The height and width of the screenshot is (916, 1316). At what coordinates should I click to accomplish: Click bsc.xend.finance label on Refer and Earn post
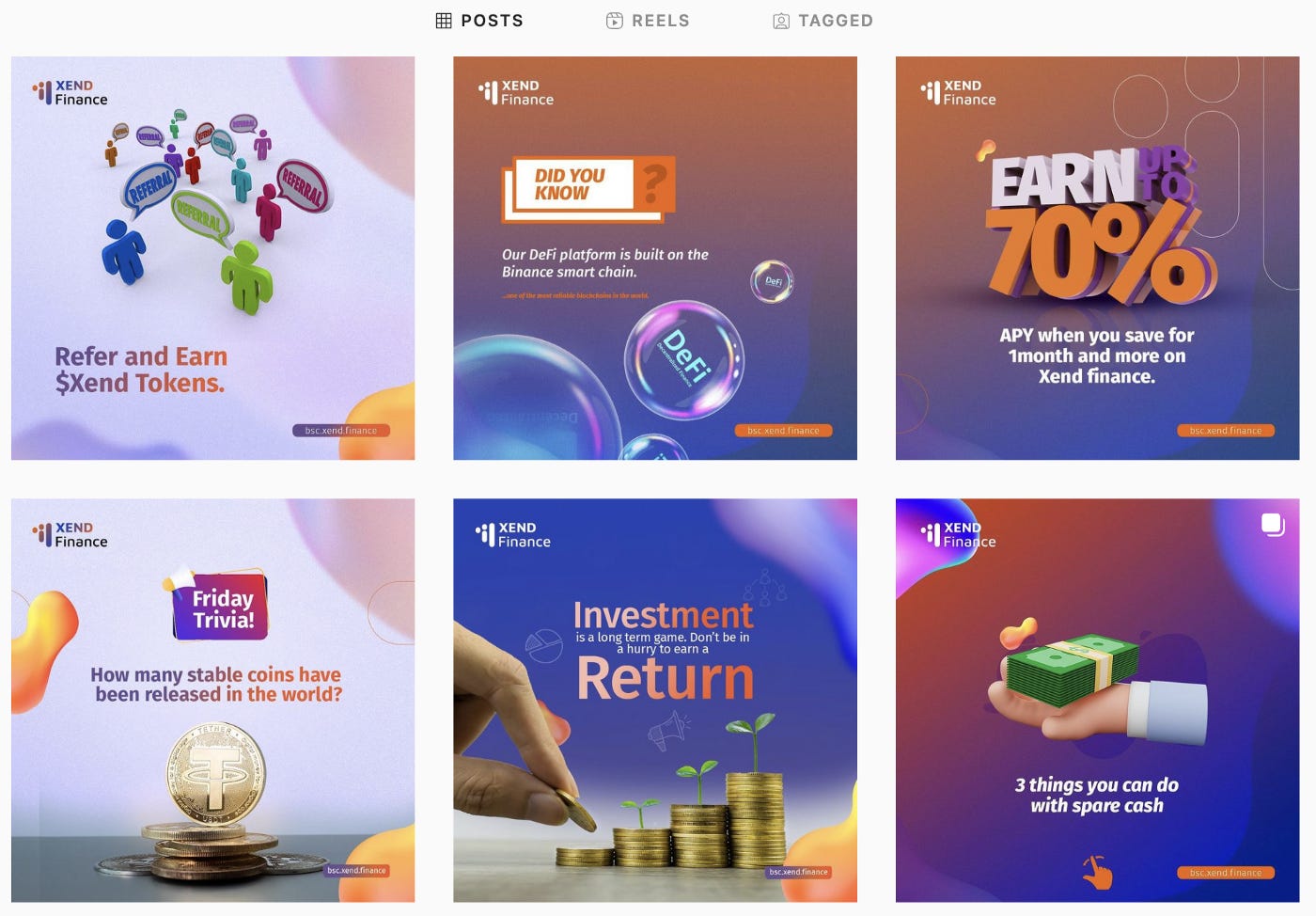(x=340, y=431)
